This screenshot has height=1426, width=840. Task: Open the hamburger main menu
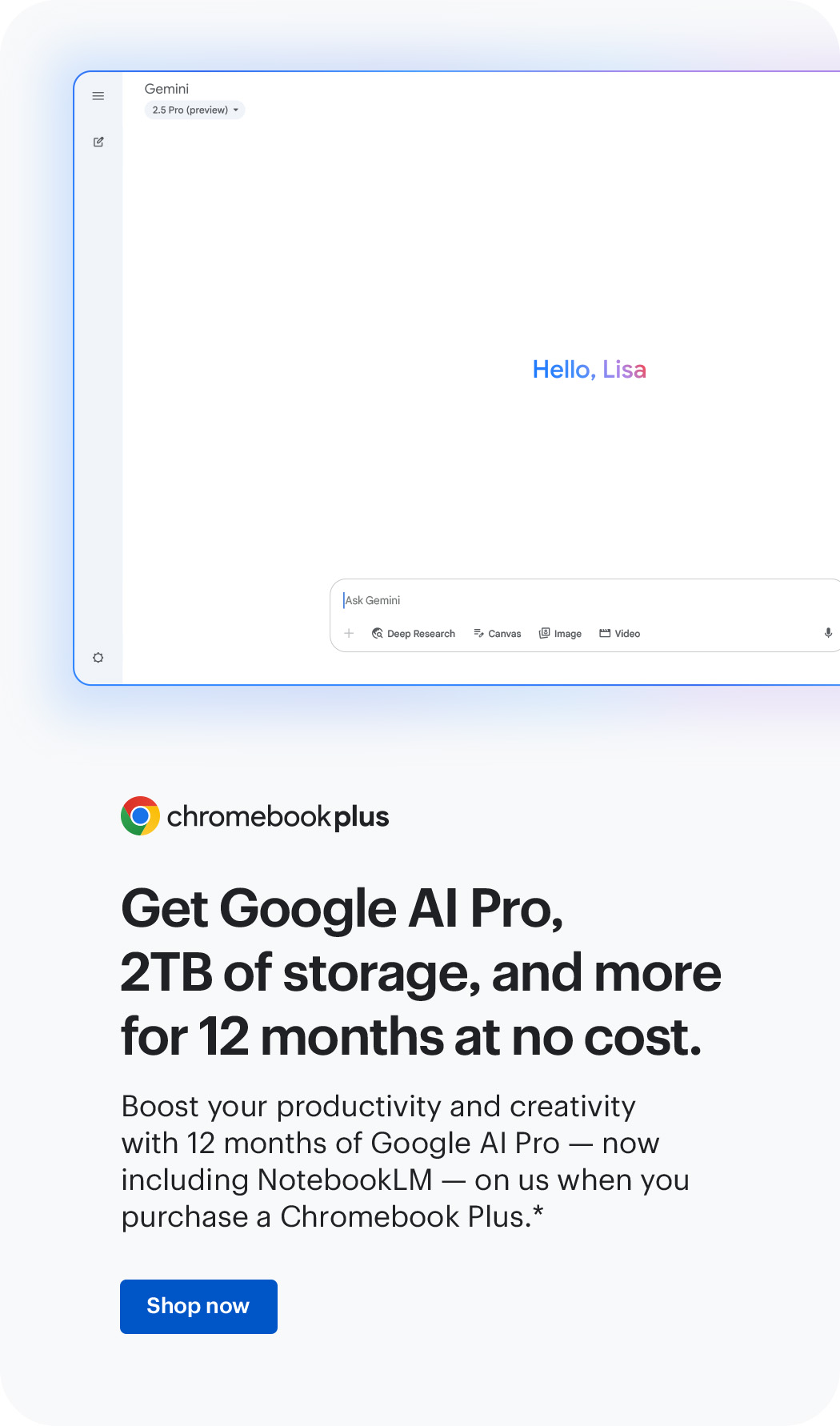pos(98,96)
